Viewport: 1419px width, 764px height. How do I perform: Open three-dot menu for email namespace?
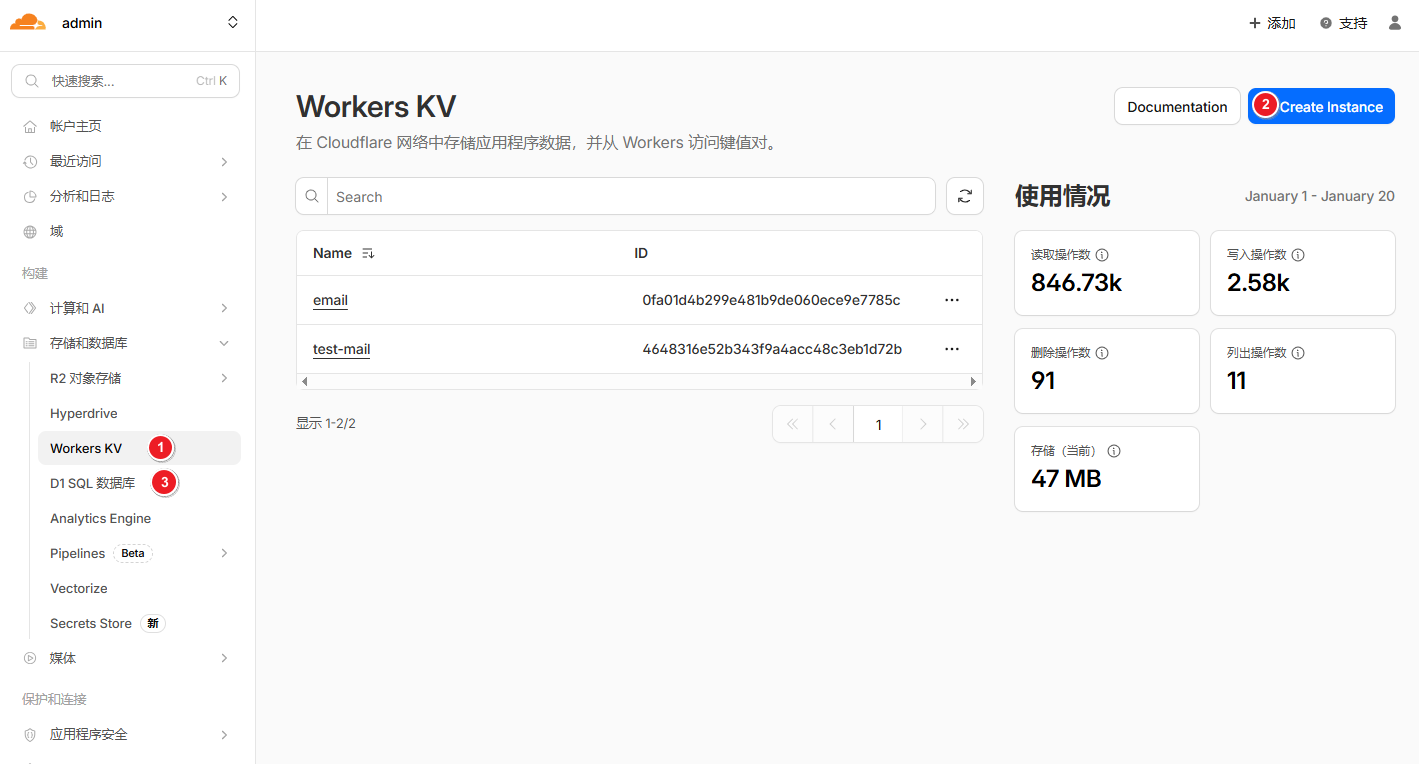click(952, 300)
